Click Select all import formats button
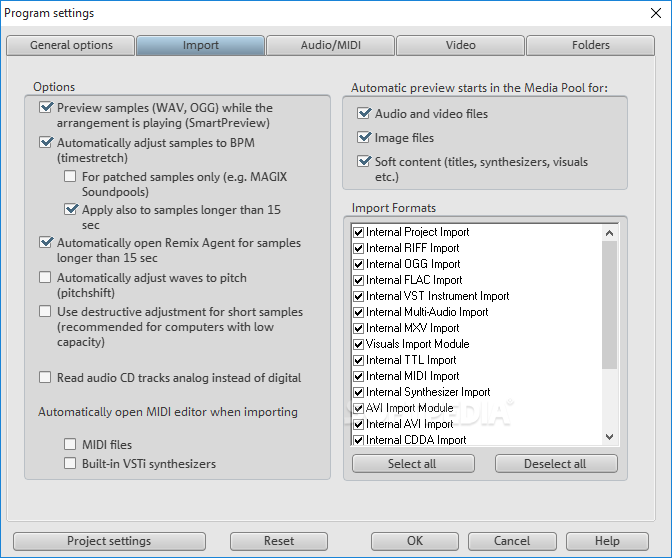672x558 pixels. tap(413, 464)
